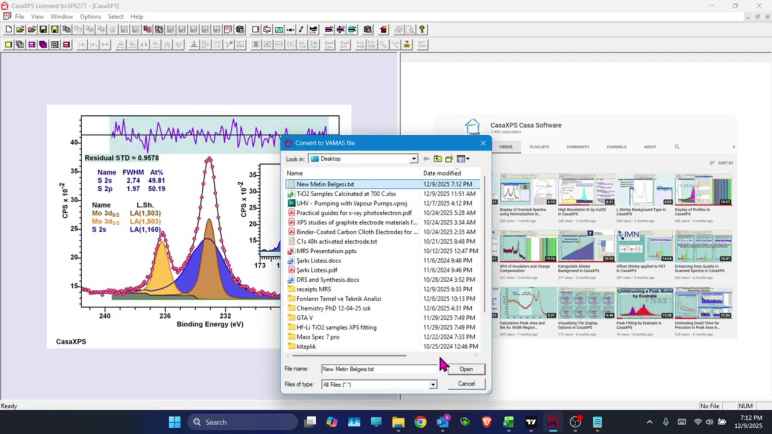Go back to last folder visited
The height and width of the screenshot is (434, 772).
[x=426, y=159]
